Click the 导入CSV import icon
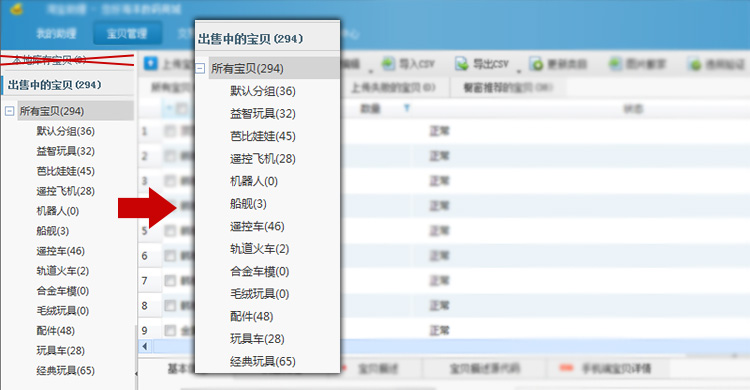The height and width of the screenshot is (390, 750). point(388,64)
